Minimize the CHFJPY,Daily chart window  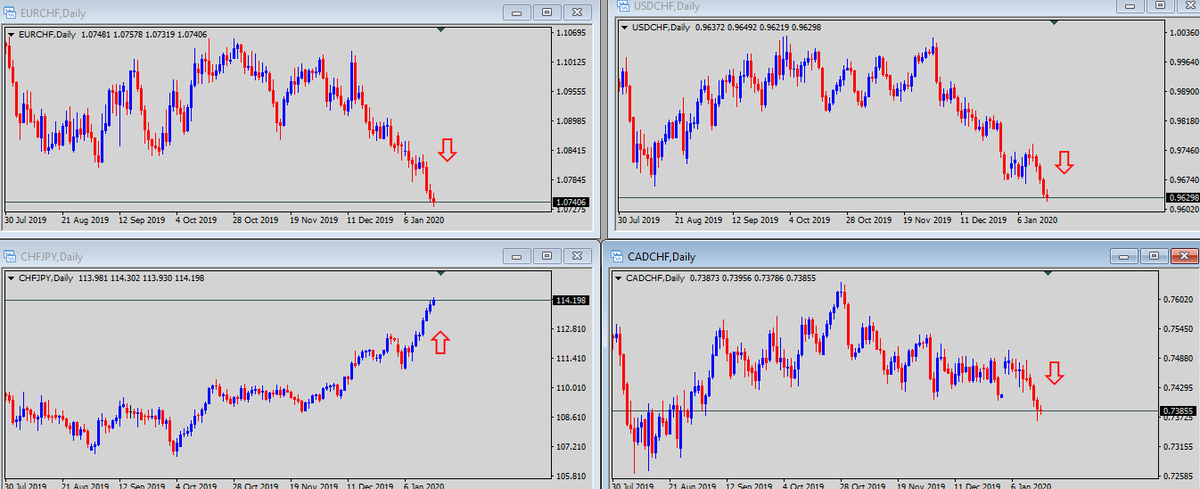point(518,256)
